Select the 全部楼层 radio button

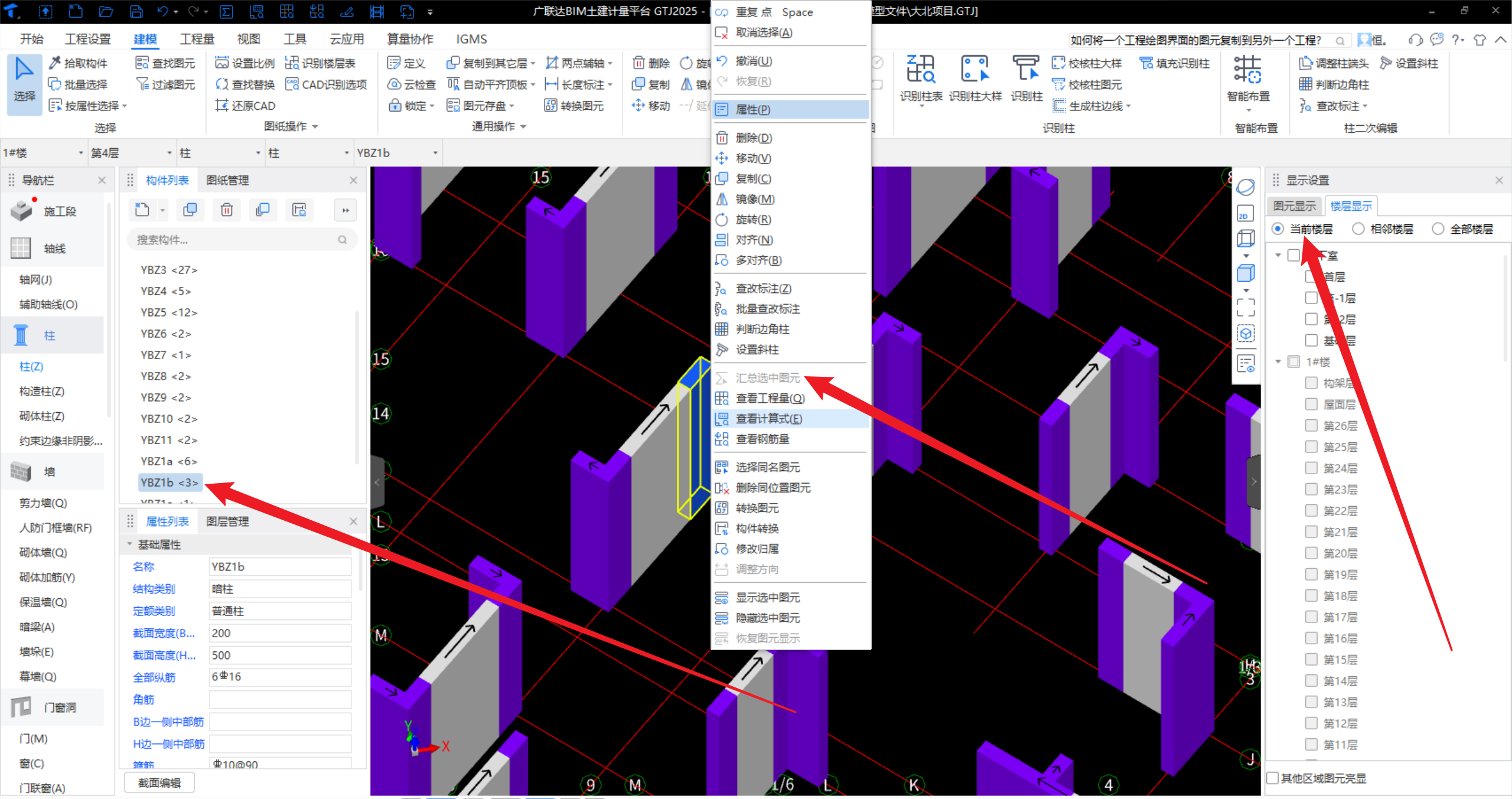[x=1438, y=229]
